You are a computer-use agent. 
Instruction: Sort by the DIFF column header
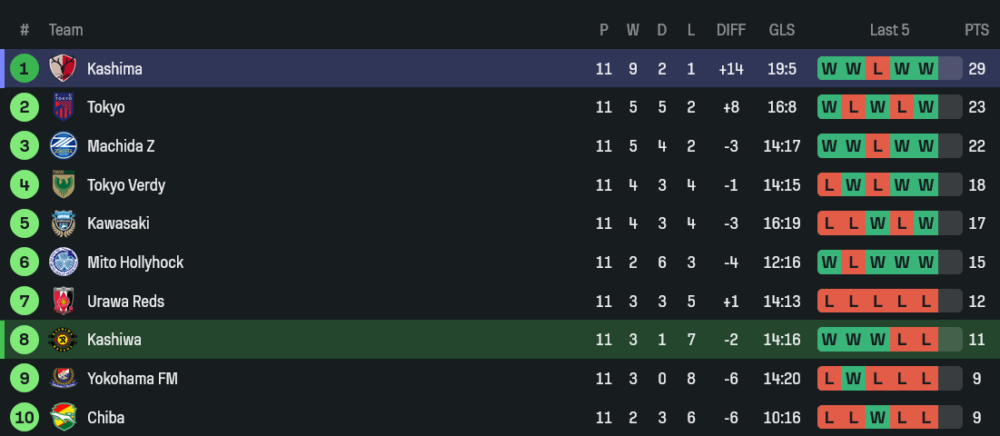click(x=731, y=30)
